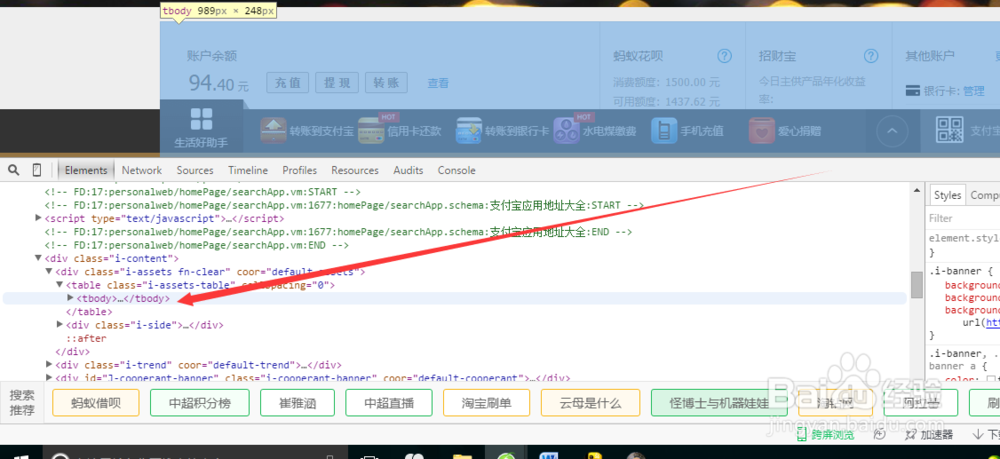Switch to the Network tab
This screenshot has height=459, width=1000.
(142, 170)
